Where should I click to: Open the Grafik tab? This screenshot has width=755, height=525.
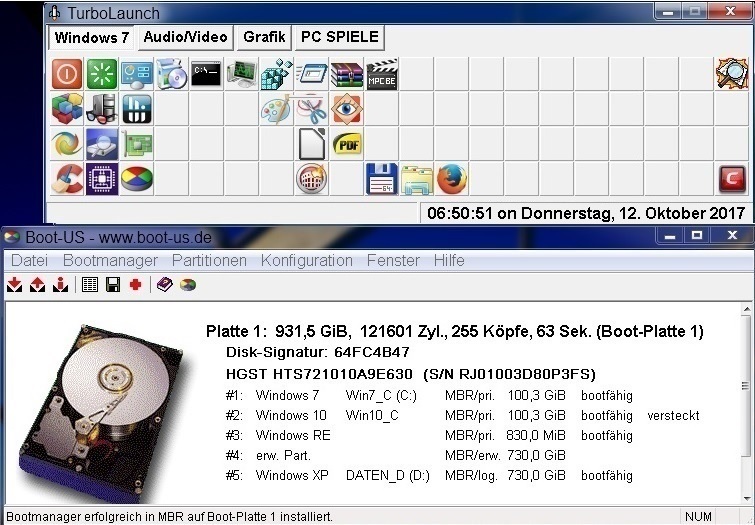(x=264, y=38)
